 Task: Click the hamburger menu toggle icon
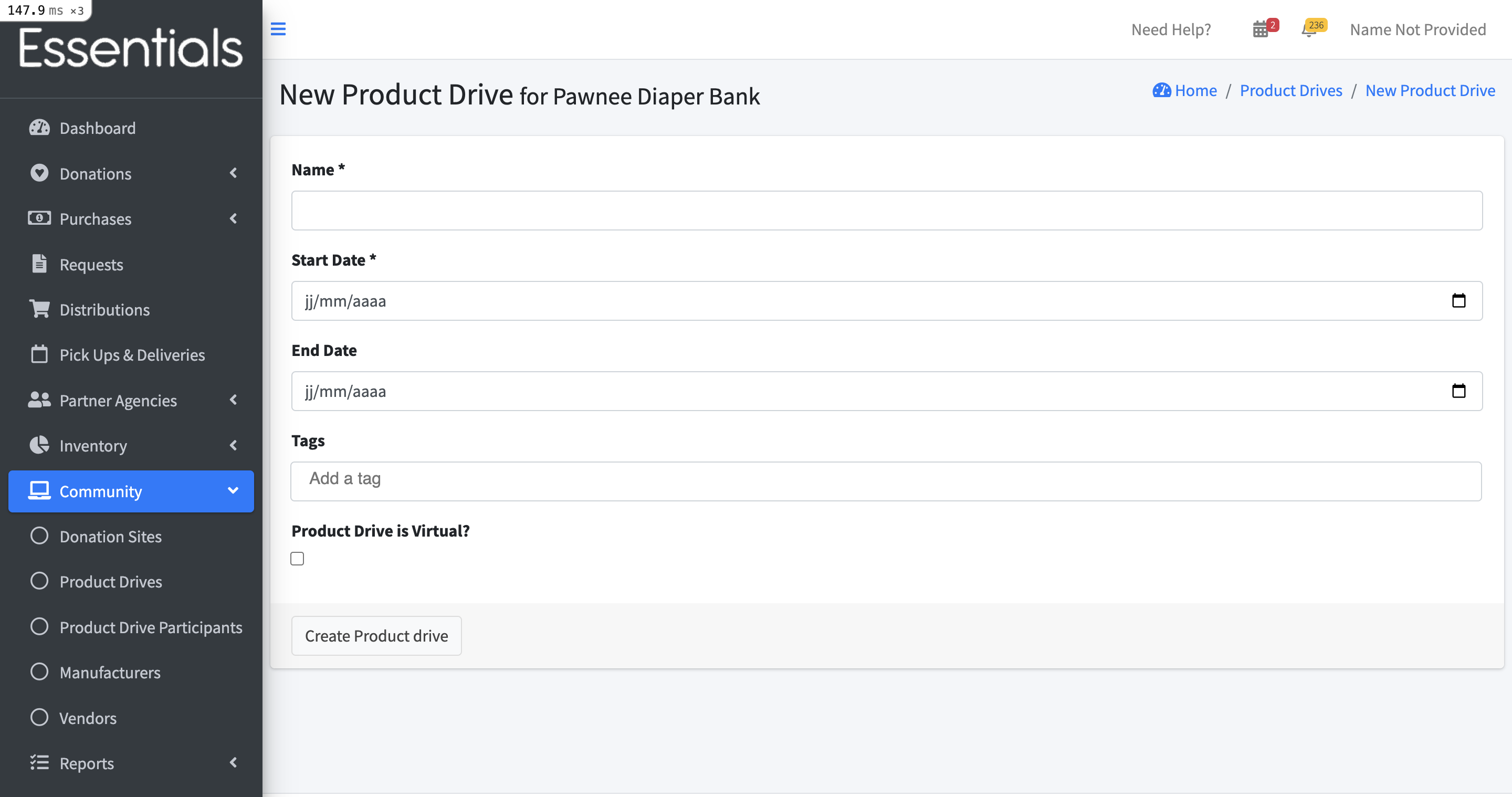(x=278, y=29)
